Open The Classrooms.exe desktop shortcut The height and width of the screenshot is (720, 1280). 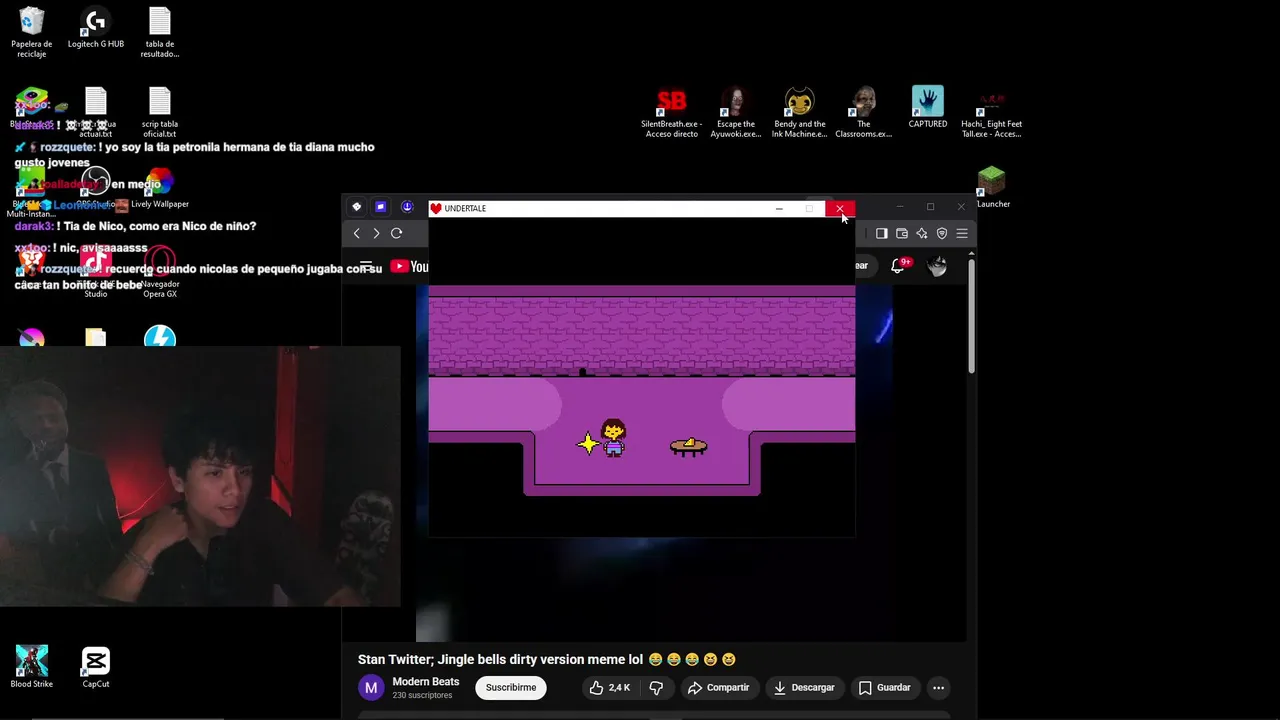tap(864, 113)
